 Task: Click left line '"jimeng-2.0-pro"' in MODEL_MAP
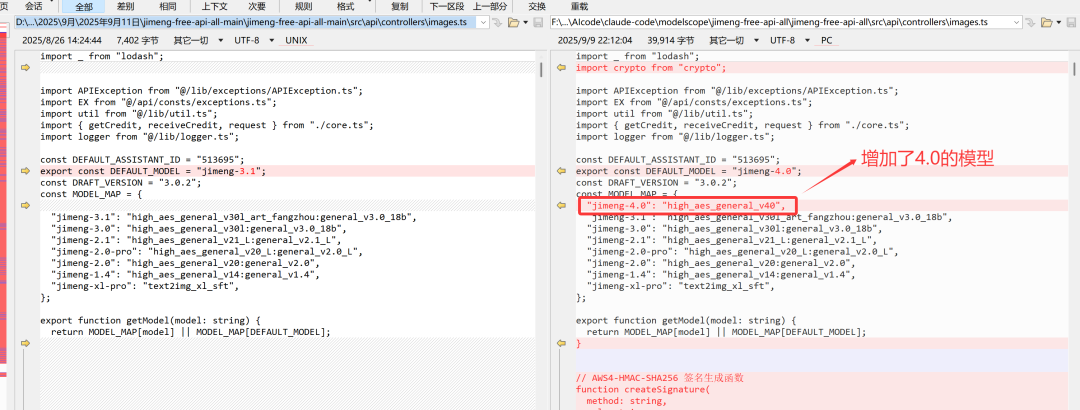[x=207, y=252]
